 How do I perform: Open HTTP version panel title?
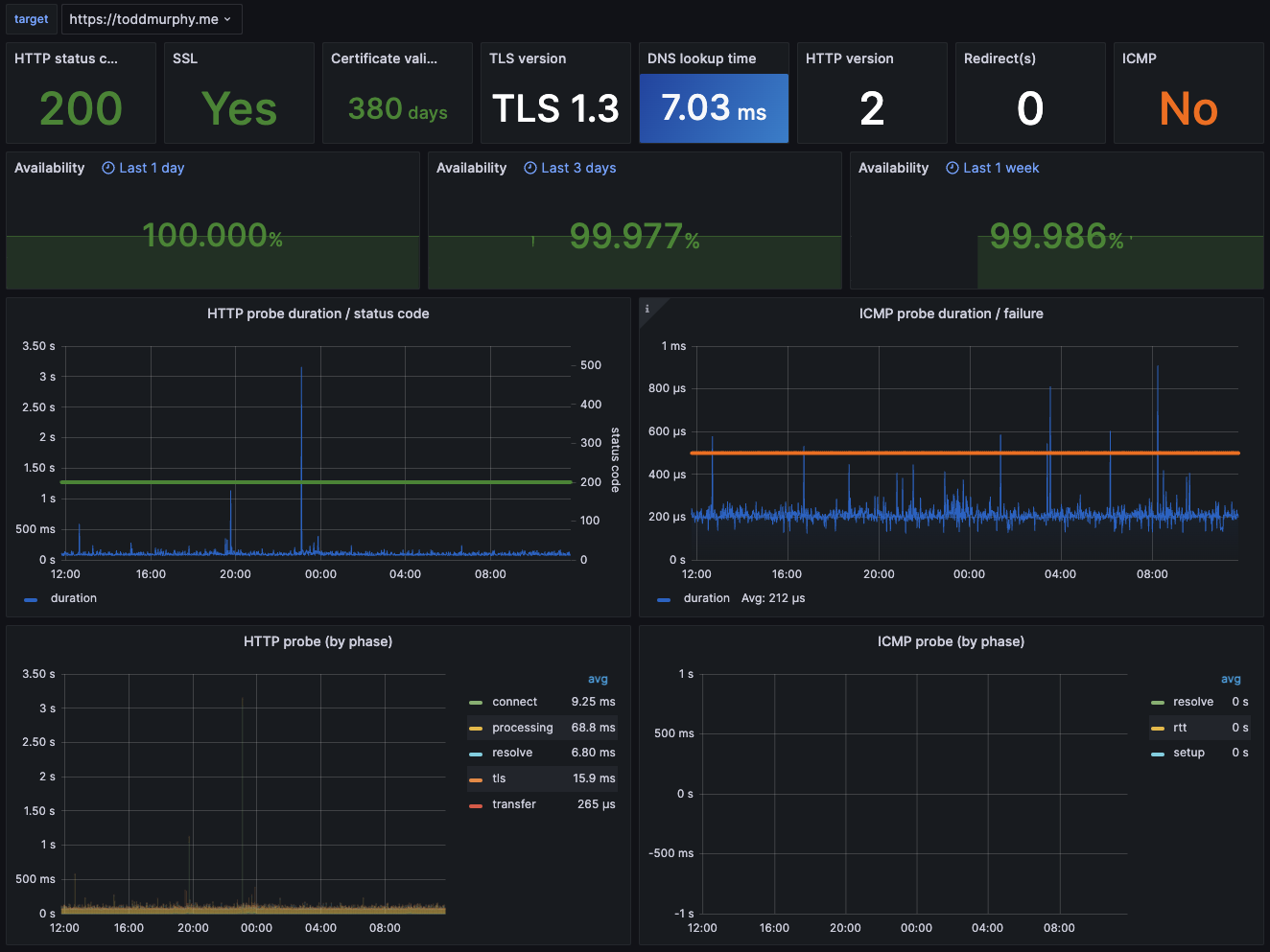[x=849, y=58]
